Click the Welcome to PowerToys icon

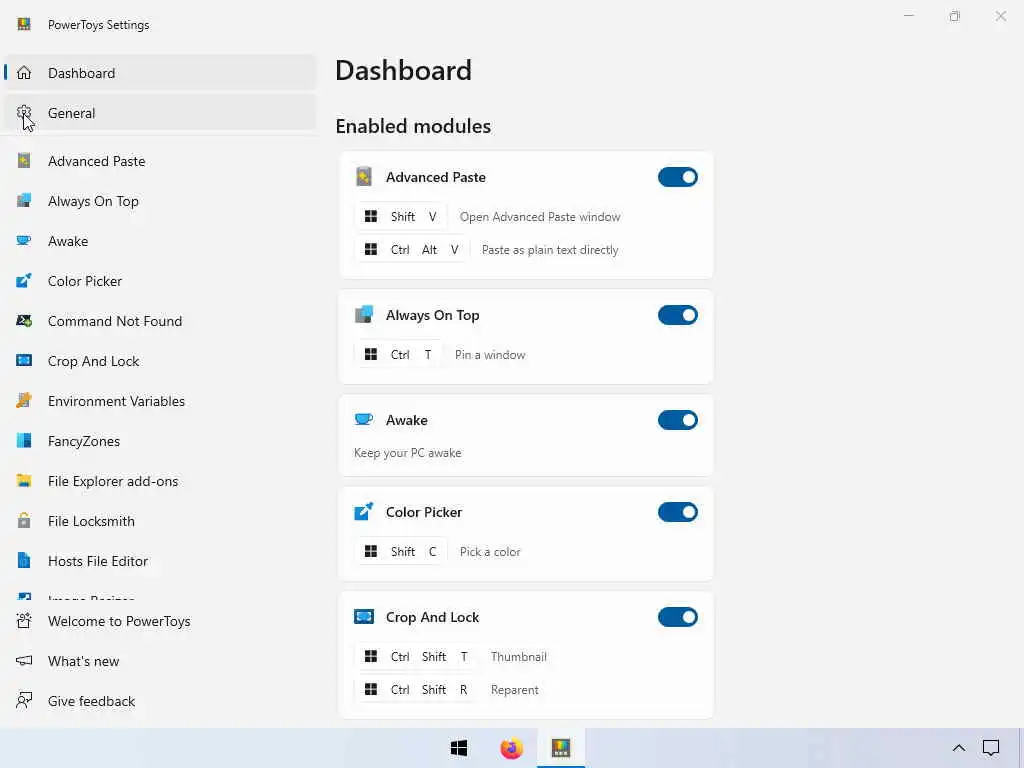click(24, 620)
